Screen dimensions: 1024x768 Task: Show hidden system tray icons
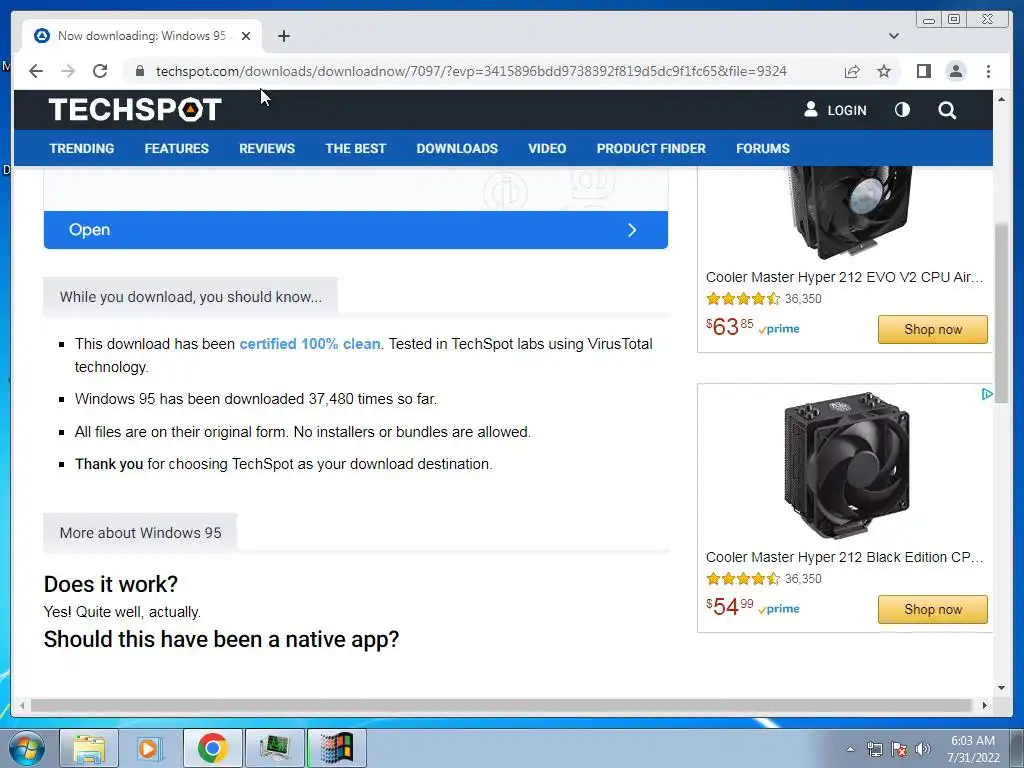850,749
